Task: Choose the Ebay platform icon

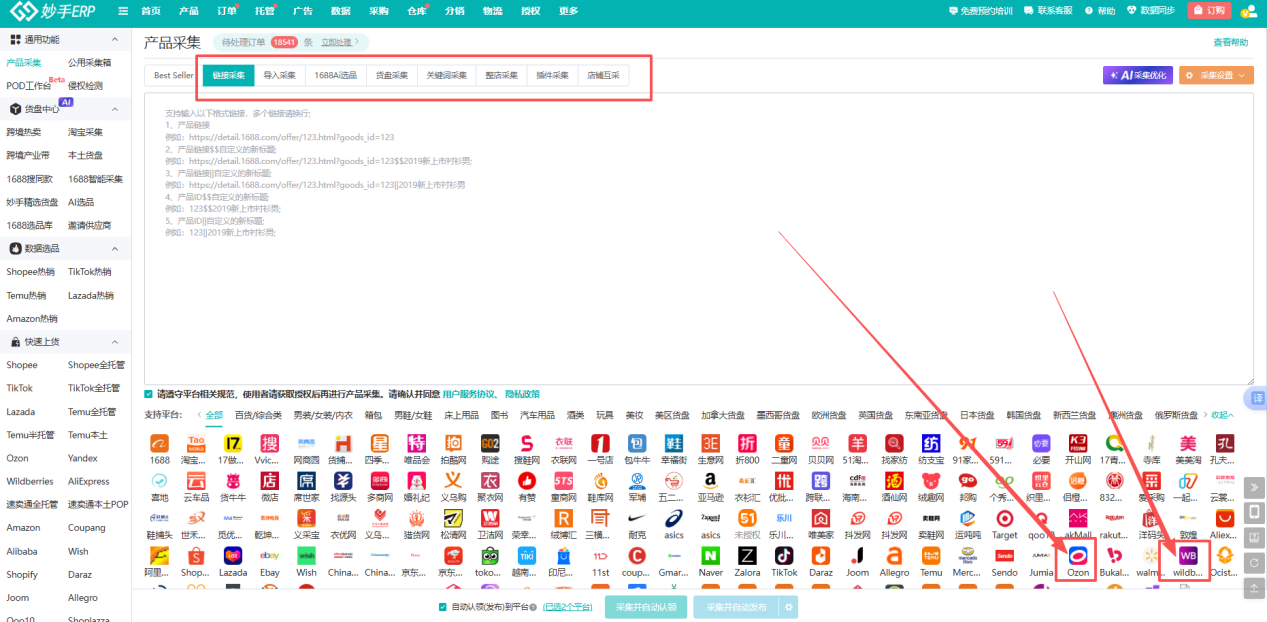Action: [x=270, y=556]
